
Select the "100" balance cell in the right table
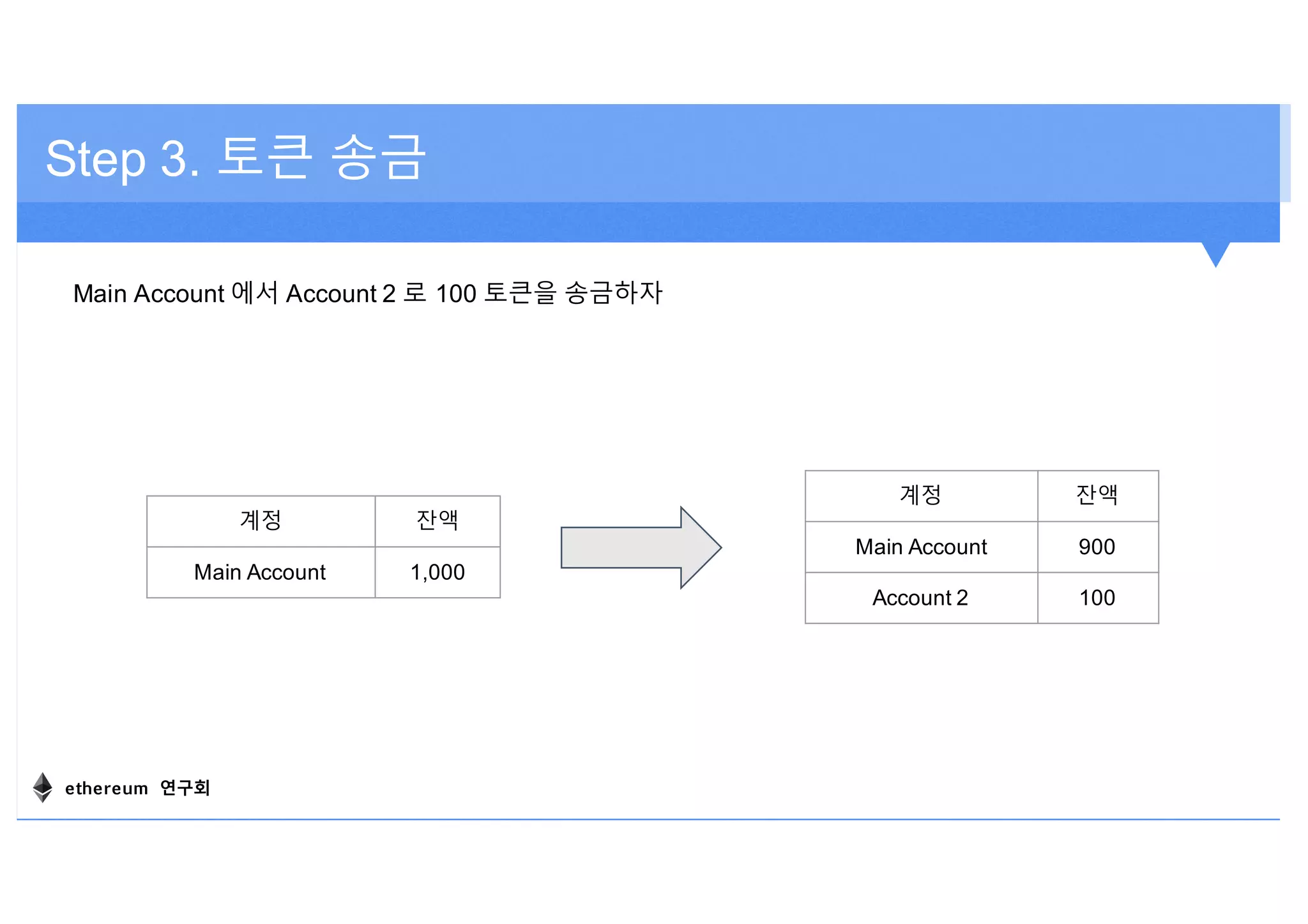pyautogui.click(x=1097, y=598)
